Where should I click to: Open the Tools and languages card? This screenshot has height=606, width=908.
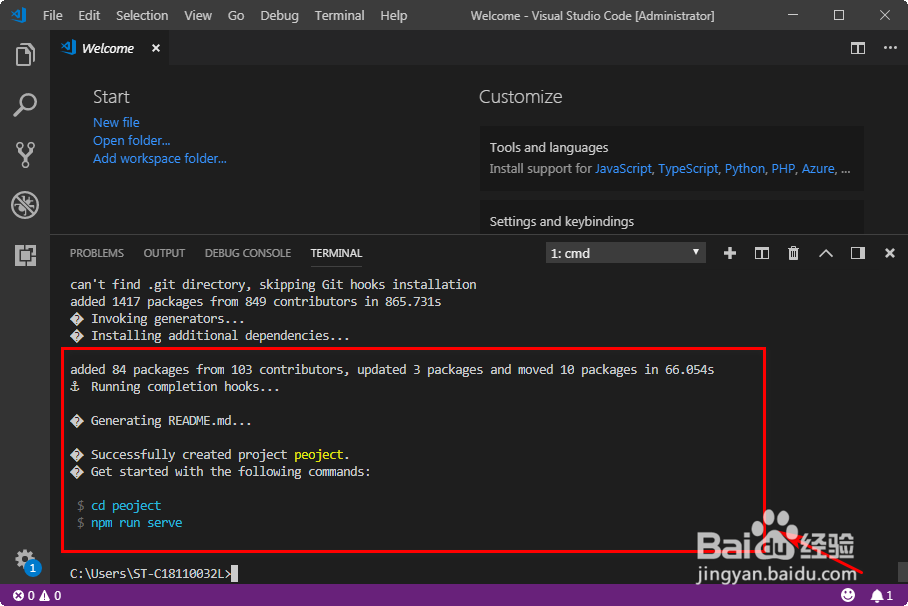click(x=672, y=158)
